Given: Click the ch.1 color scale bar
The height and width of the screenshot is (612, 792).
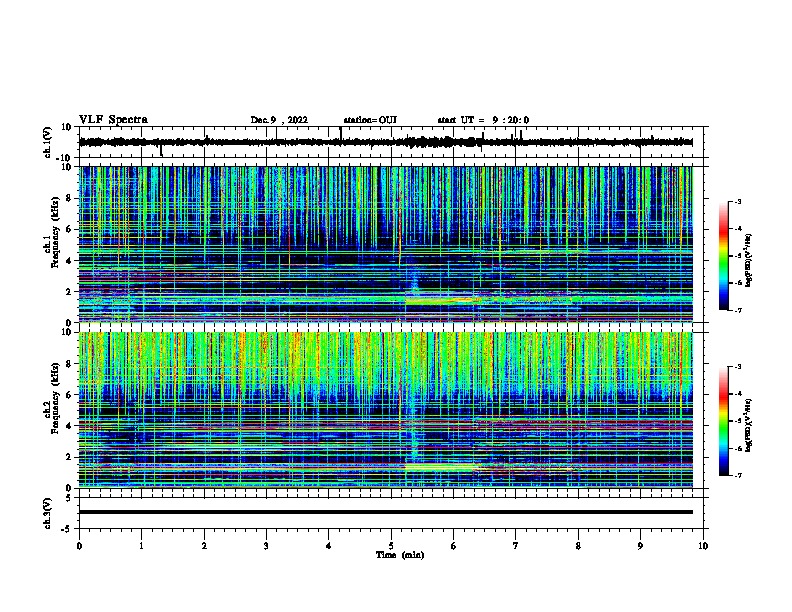Looking at the screenshot, I should click(723, 256).
